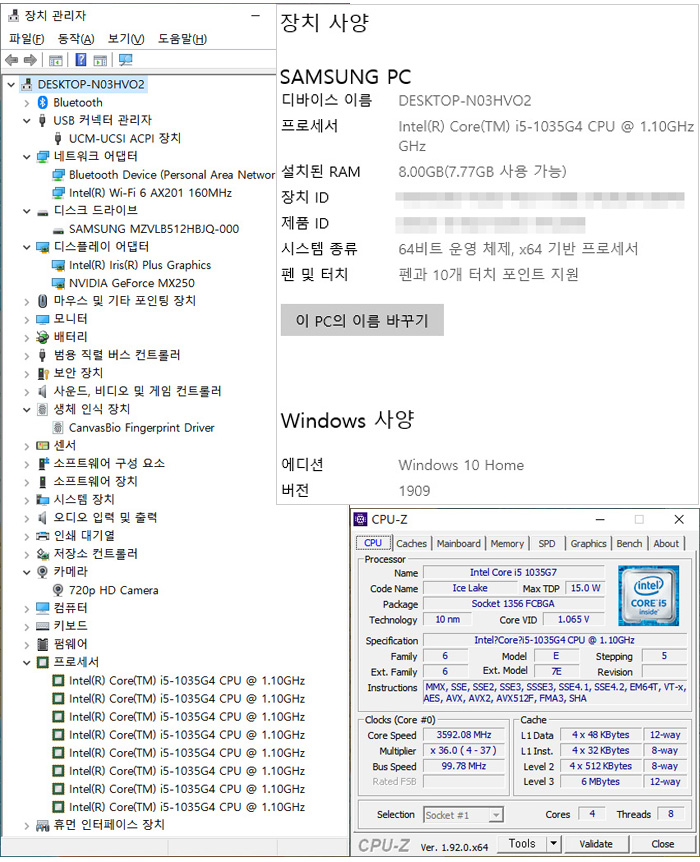This screenshot has height=862, width=700.
Task: Open the 보기(V) menu
Action: coord(126,39)
